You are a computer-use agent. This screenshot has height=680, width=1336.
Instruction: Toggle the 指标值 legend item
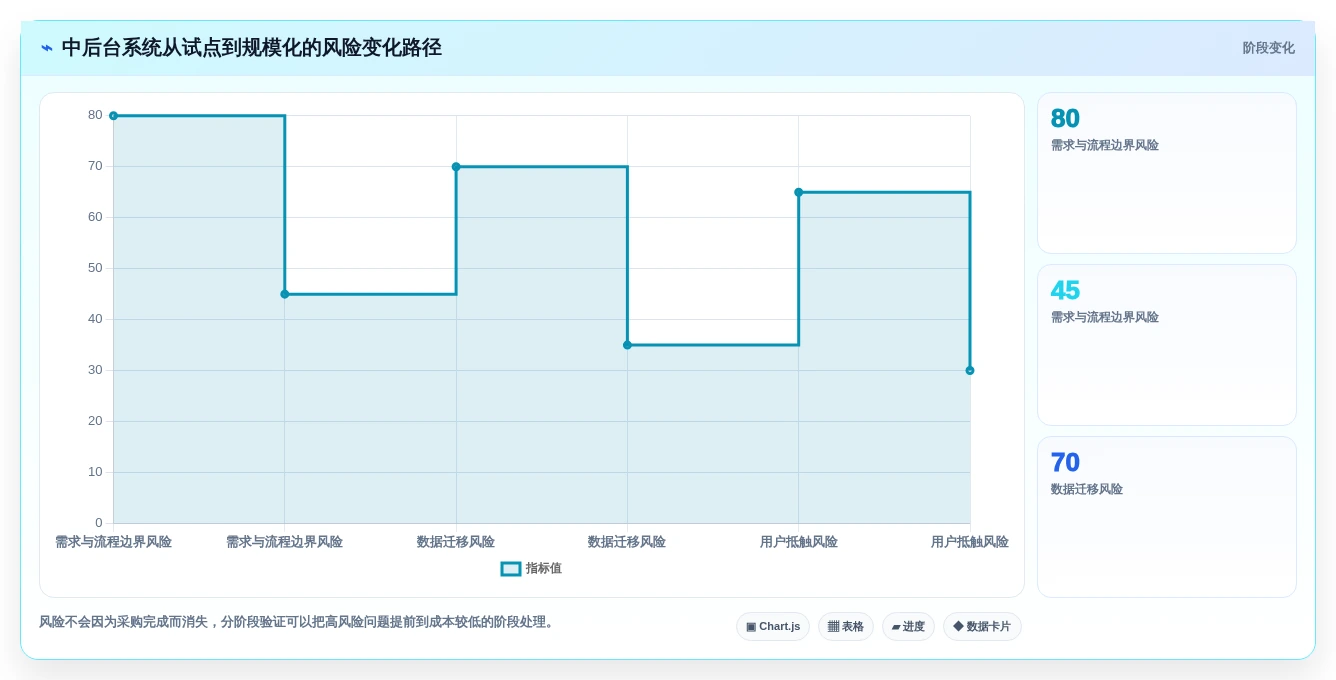531,568
